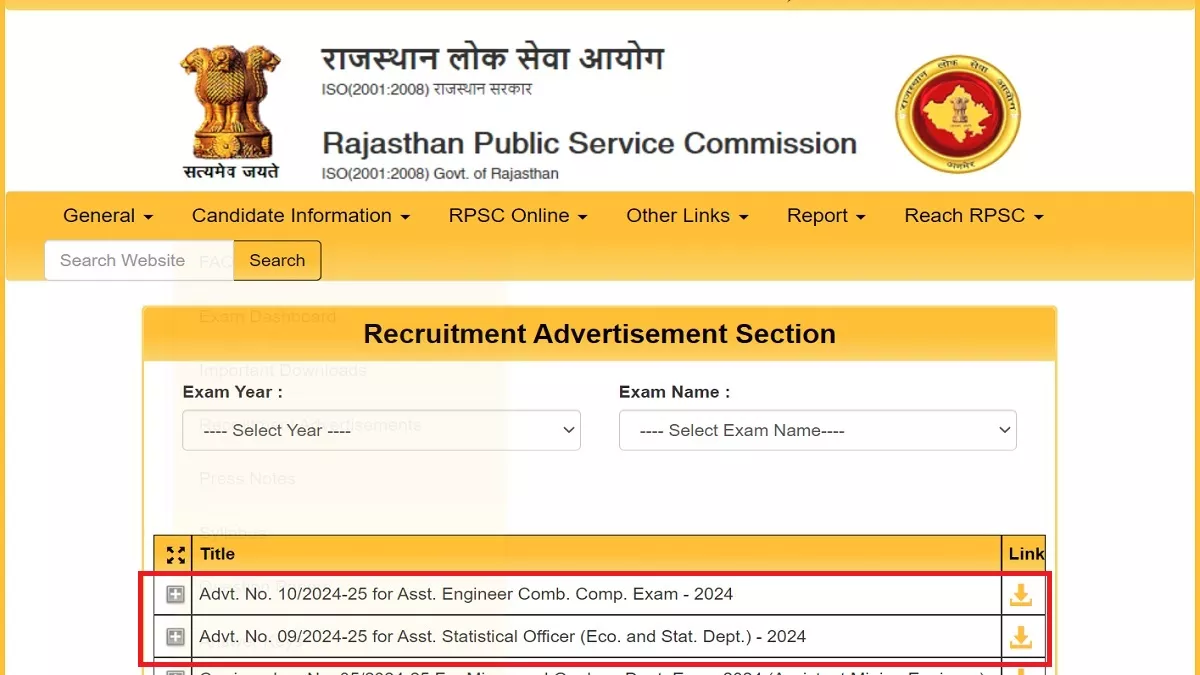Open the Select Exam Name dropdown
Image resolution: width=1200 pixels, height=675 pixels.
tap(818, 430)
